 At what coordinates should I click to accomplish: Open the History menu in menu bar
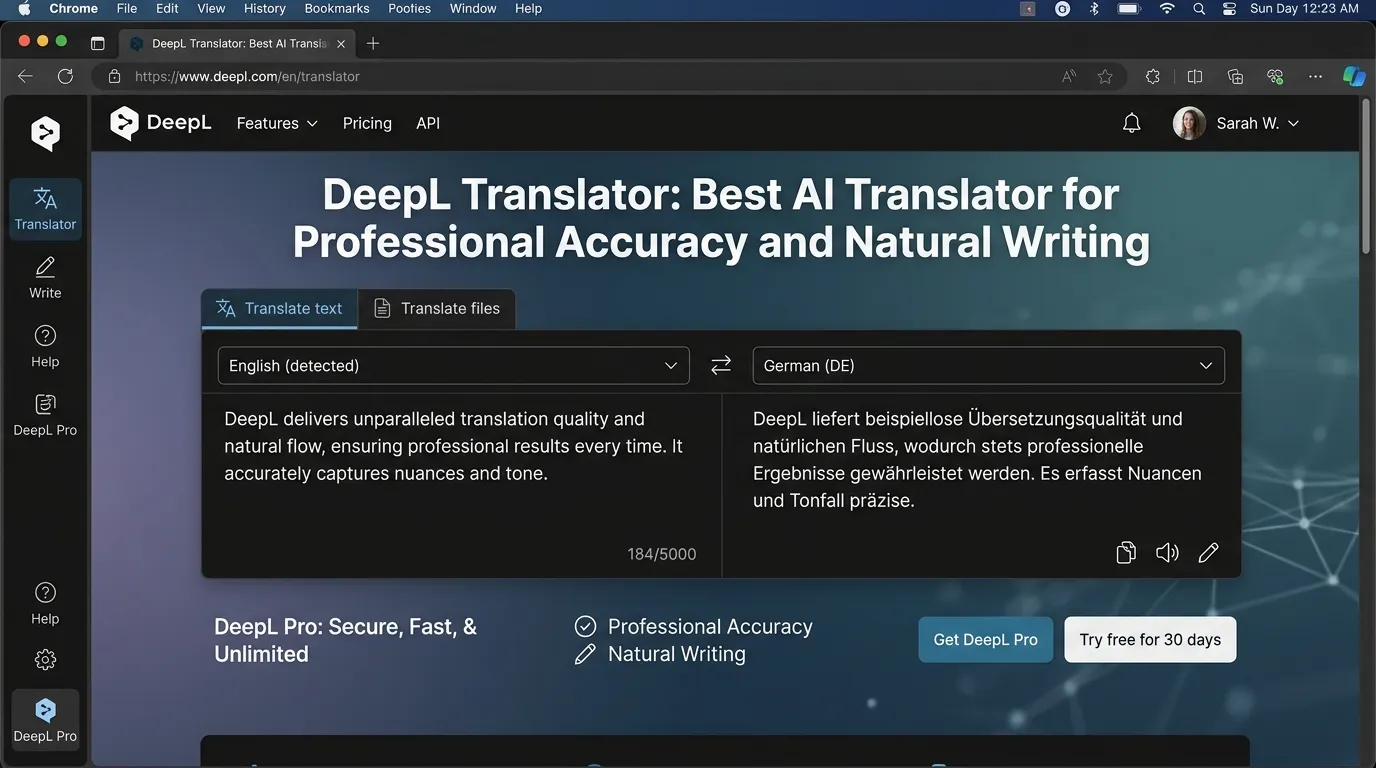(265, 9)
